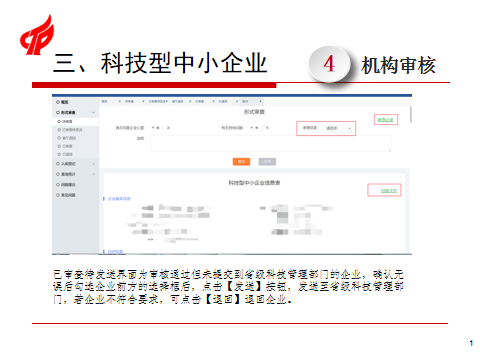
Task: Click the circle icon beside 常见问题
Action: 58,195
